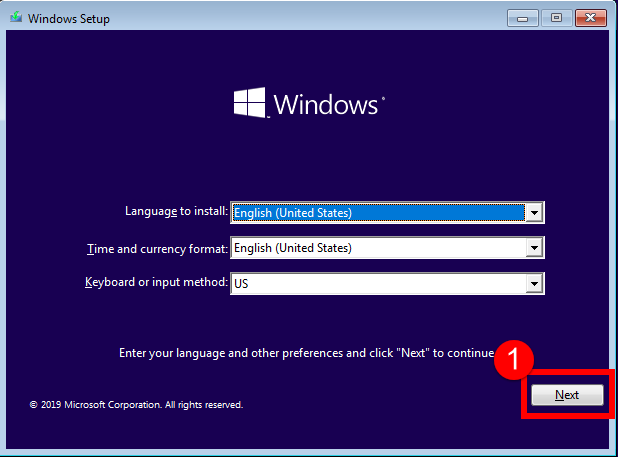Viewport: 618px width, 457px height.
Task: Open the Language to install dropdown arrow
Action: [534, 213]
